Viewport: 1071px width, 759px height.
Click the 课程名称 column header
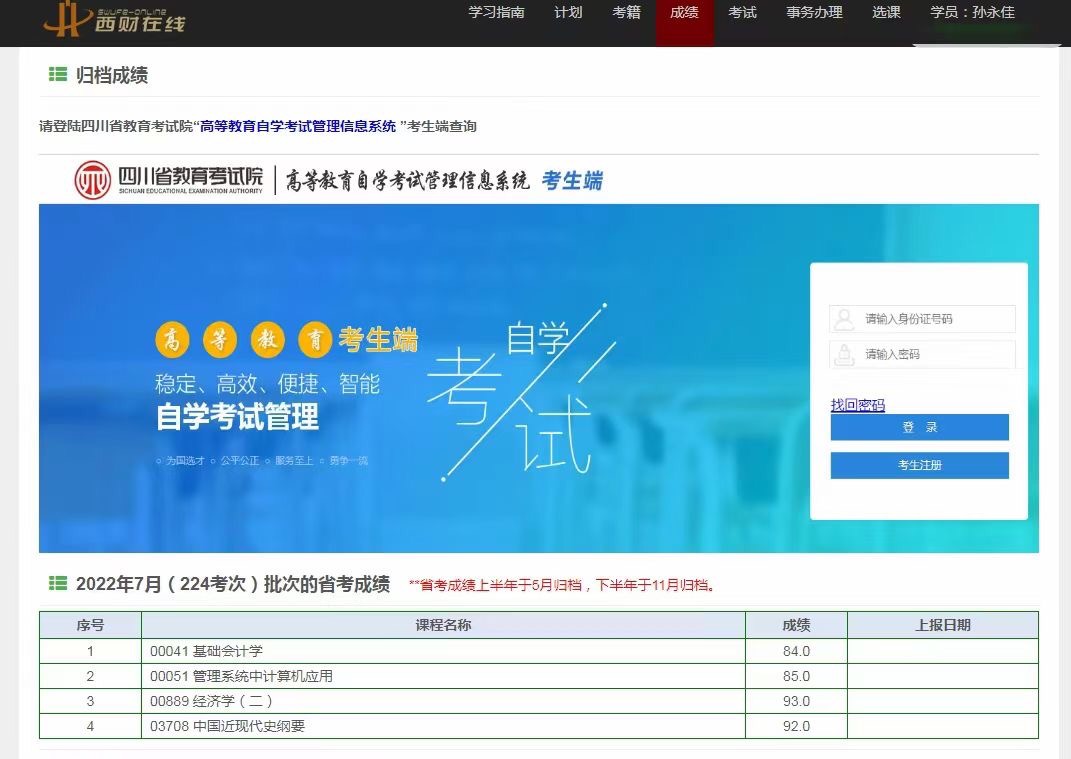click(x=443, y=625)
